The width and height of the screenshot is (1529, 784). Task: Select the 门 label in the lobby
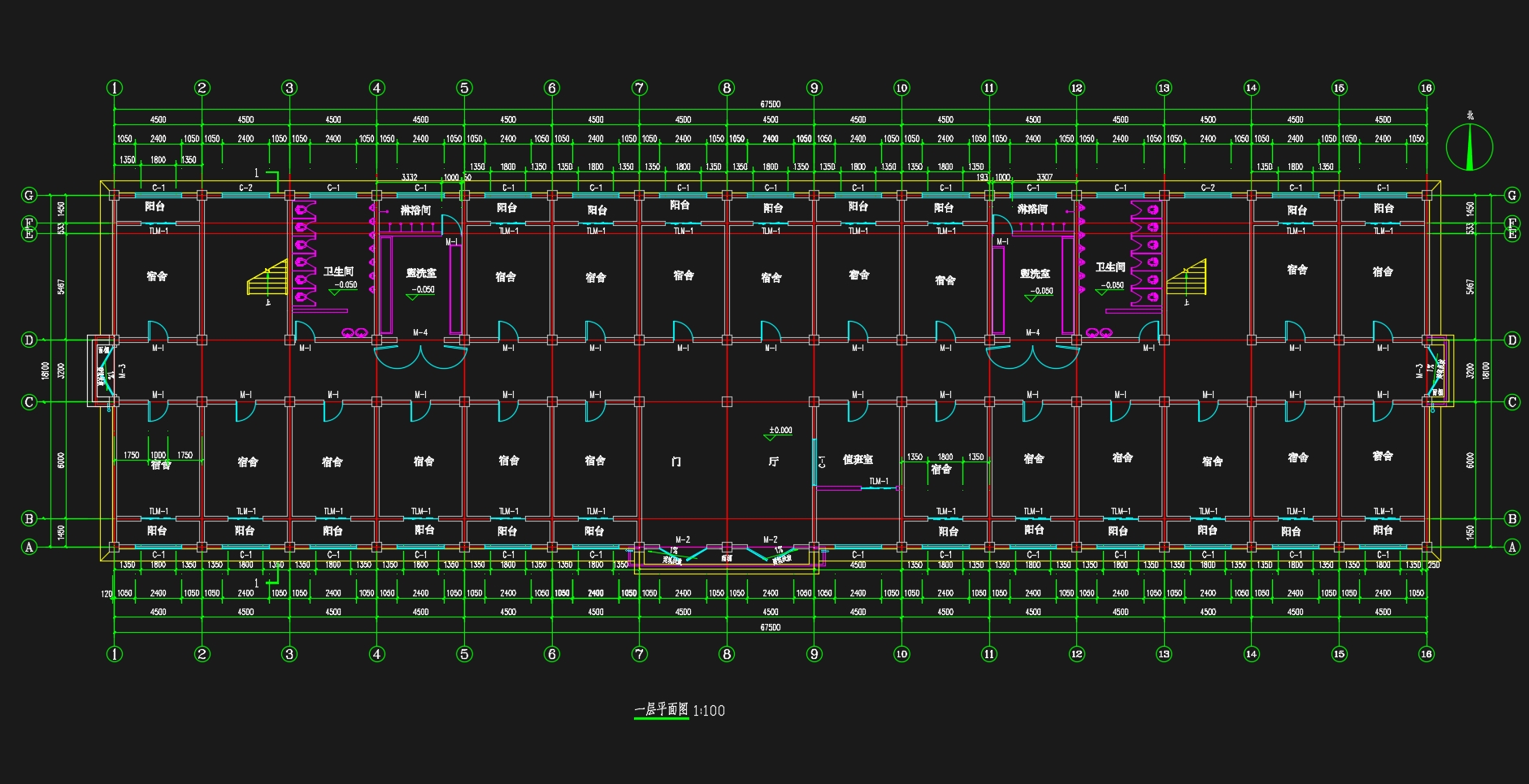tap(676, 461)
